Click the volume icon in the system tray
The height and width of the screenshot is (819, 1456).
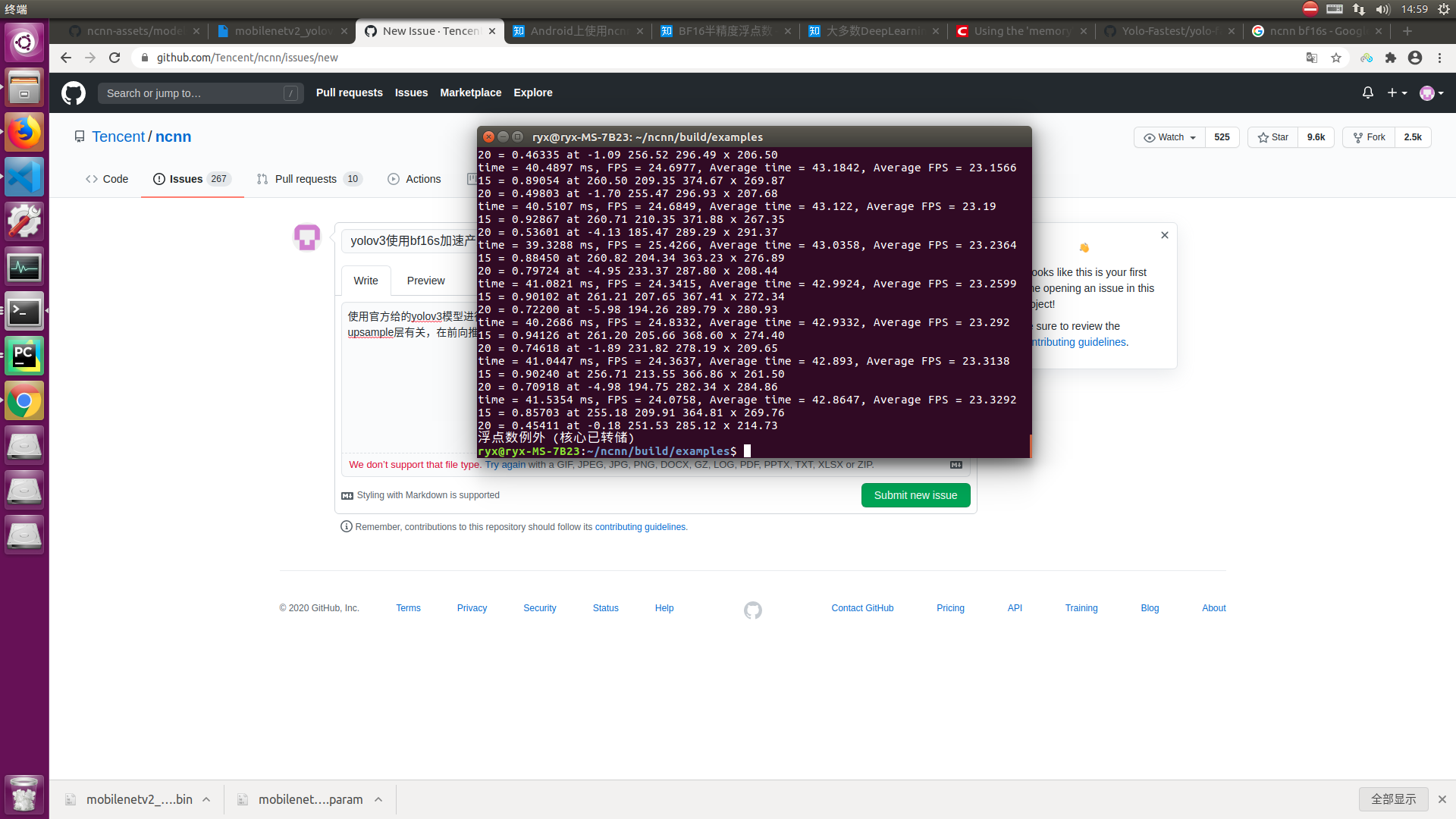coord(1383,9)
